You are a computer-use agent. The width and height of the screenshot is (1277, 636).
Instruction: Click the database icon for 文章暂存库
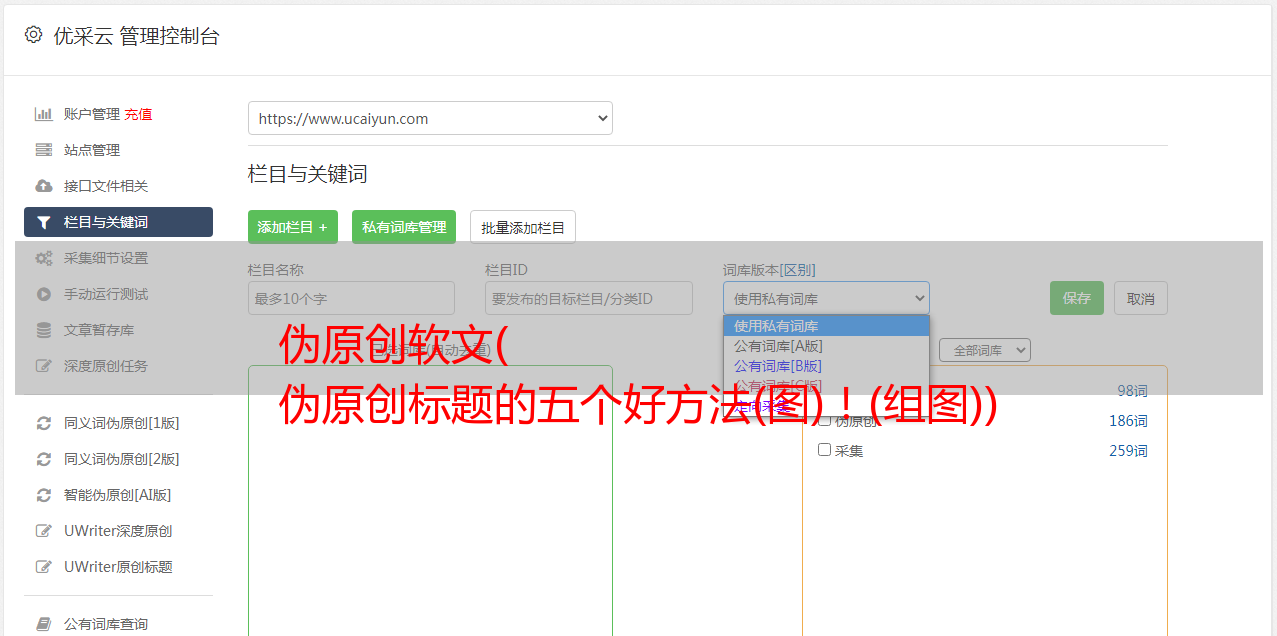click(x=44, y=330)
